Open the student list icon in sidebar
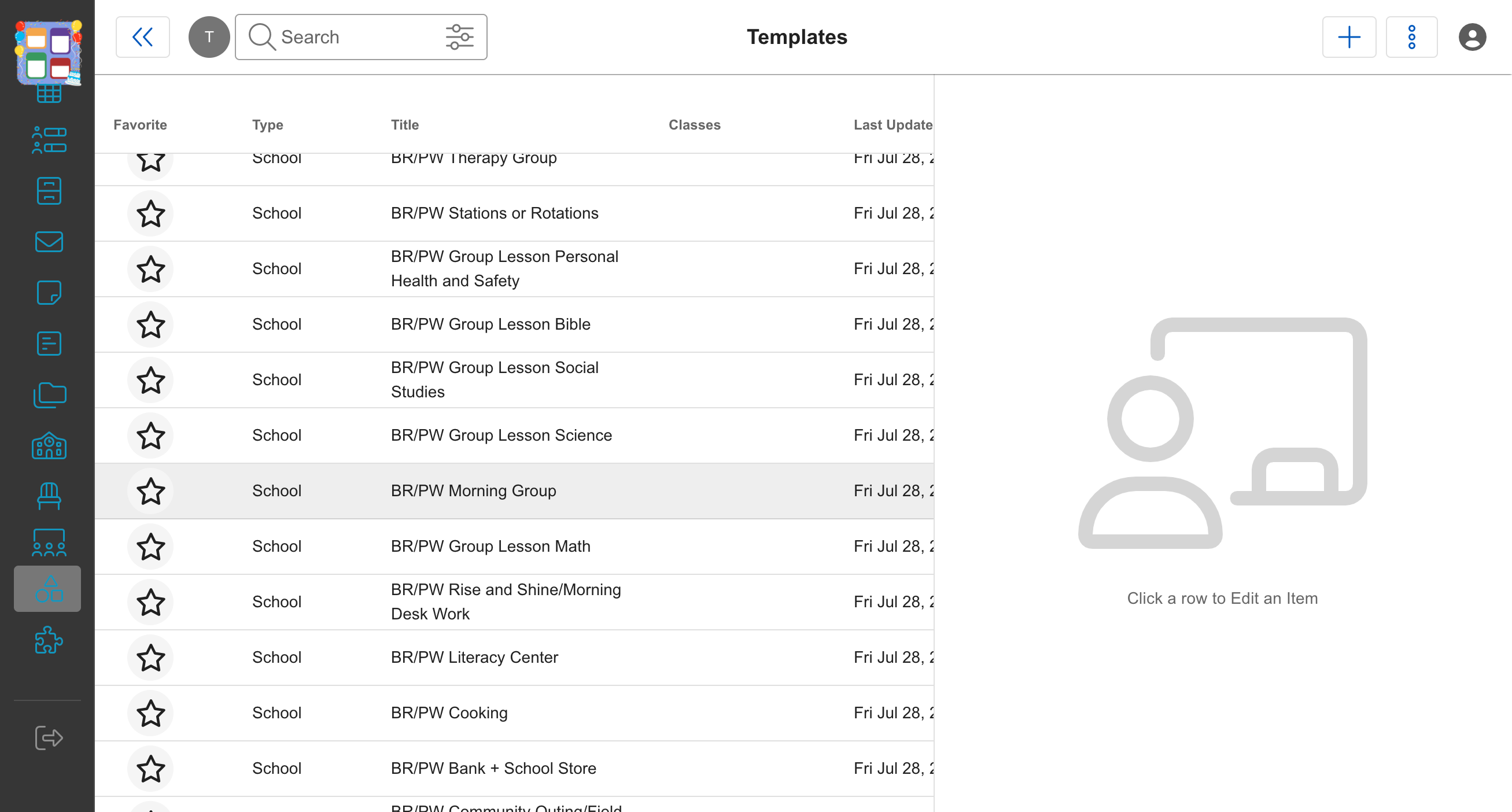 [x=49, y=140]
